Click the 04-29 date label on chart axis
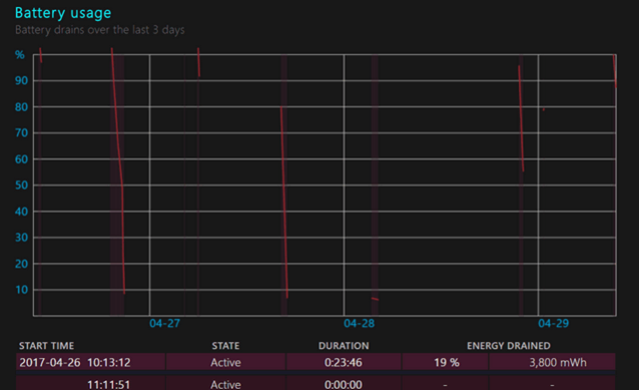The image size is (639, 390). click(x=553, y=324)
